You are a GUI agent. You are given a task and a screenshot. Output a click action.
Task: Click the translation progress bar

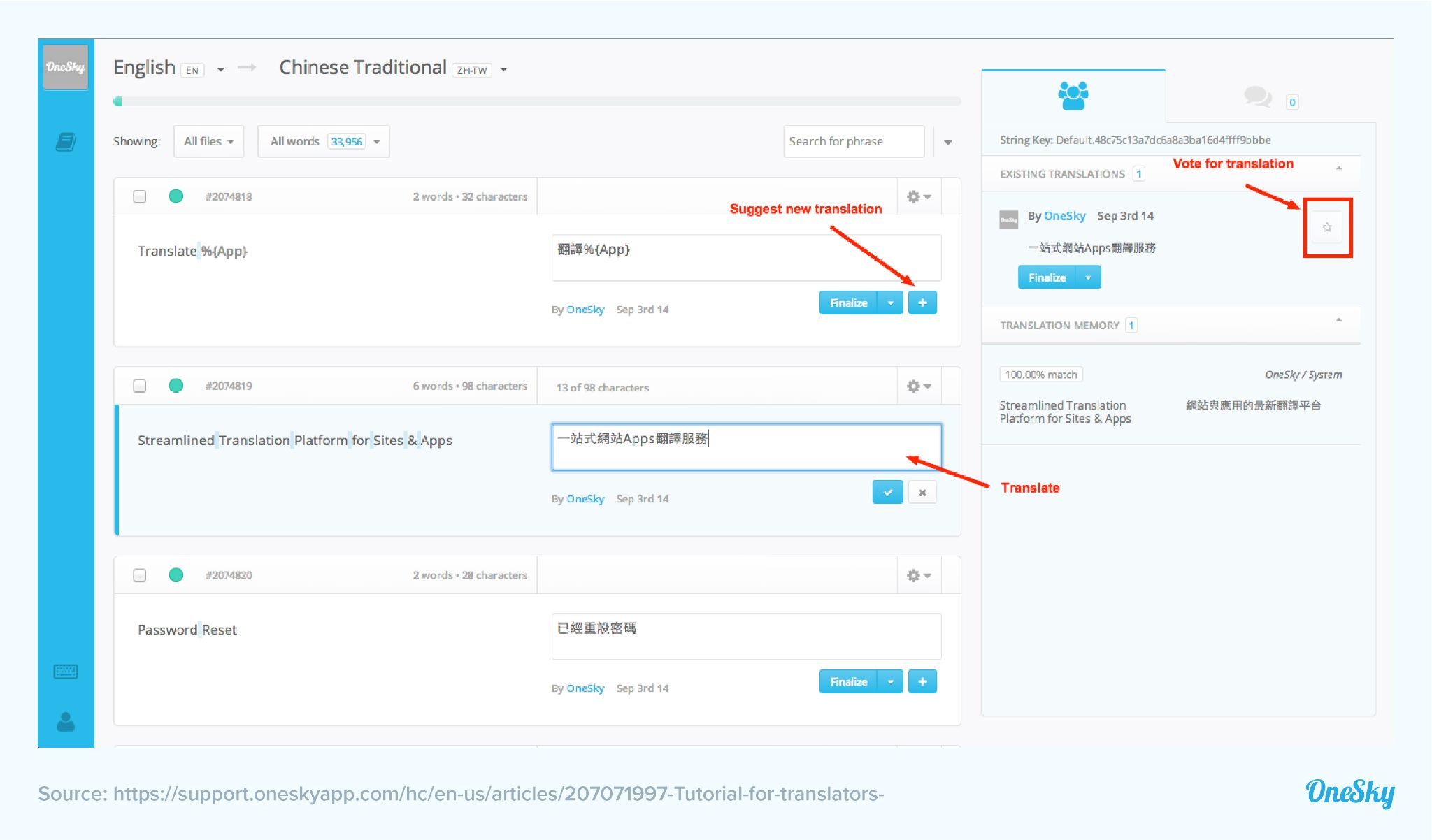point(537,101)
